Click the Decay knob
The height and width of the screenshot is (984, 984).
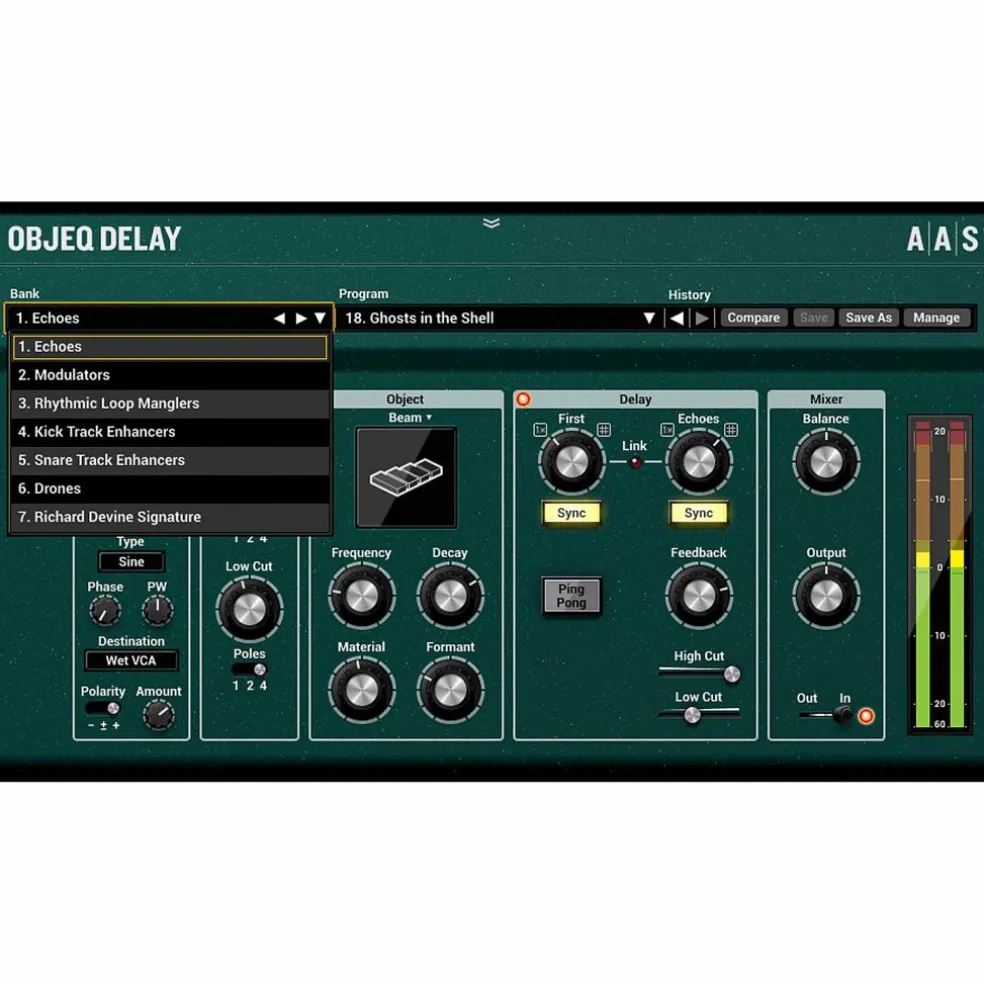pyautogui.click(x=450, y=596)
